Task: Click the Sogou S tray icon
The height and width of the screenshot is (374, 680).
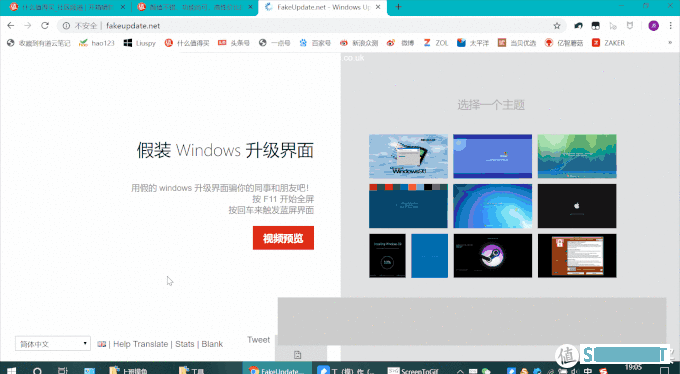Action: point(603,371)
